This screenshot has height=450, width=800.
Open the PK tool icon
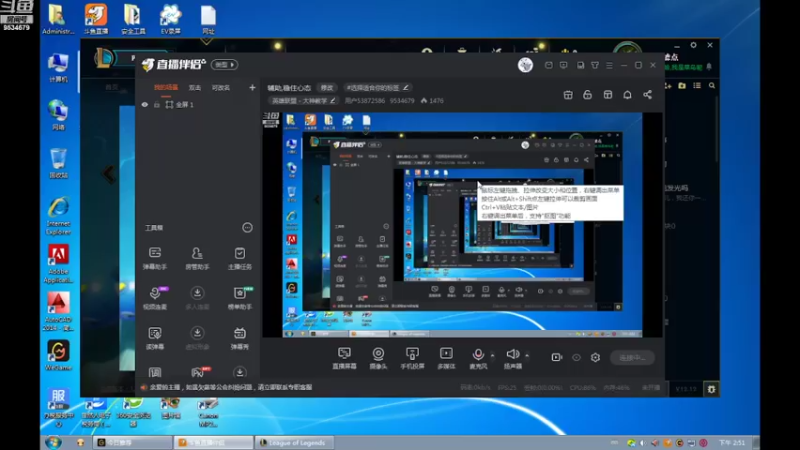tap(198, 372)
